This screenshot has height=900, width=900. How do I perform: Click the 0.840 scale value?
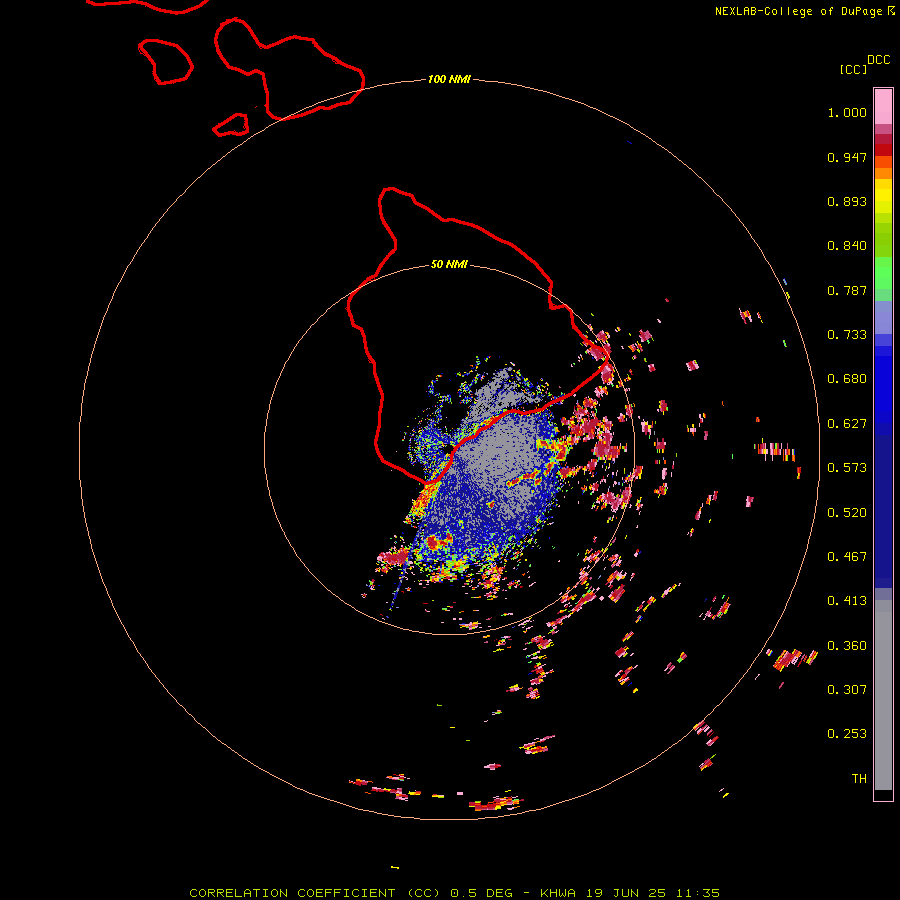847,246
